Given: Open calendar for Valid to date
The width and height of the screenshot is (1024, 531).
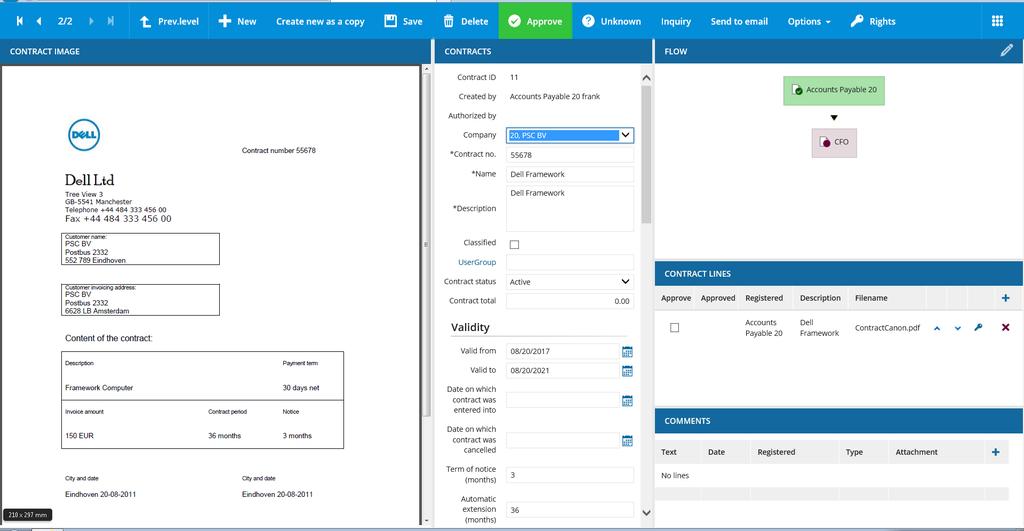Looking at the screenshot, I should click(x=627, y=371).
